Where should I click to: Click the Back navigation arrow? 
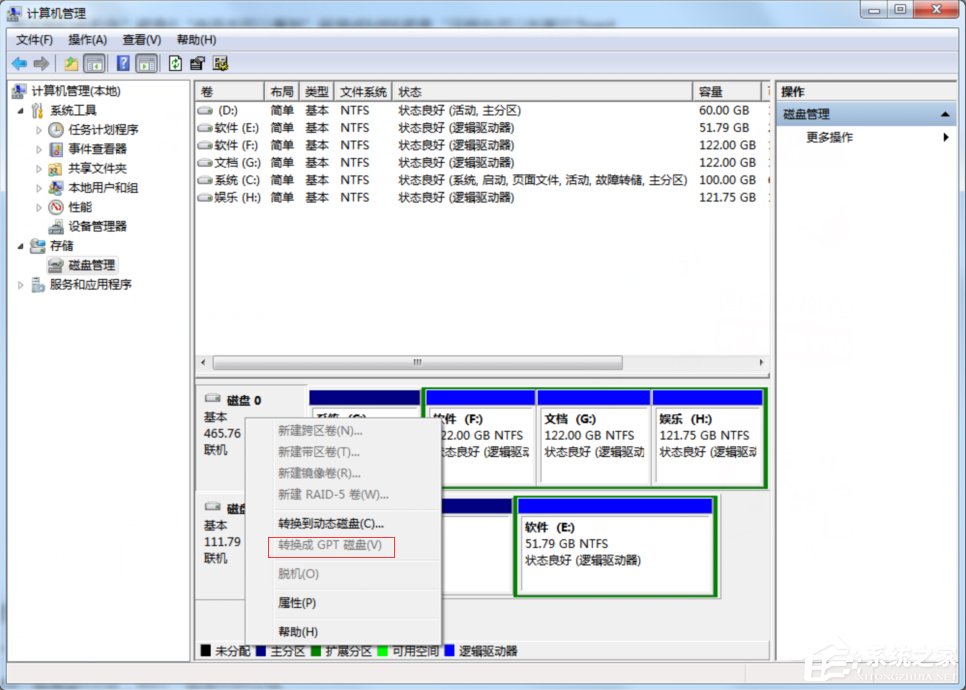[x=18, y=62]
